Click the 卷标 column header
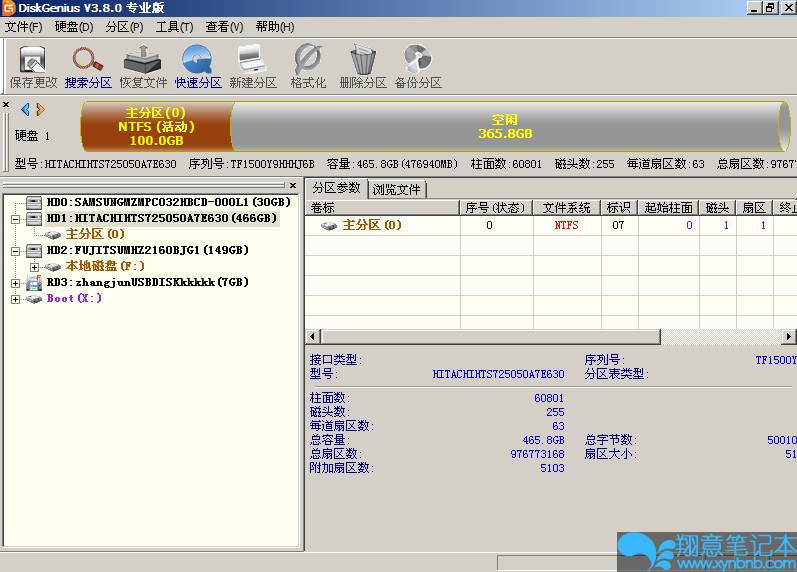797x572 pixels. click(x=383, y=207)
